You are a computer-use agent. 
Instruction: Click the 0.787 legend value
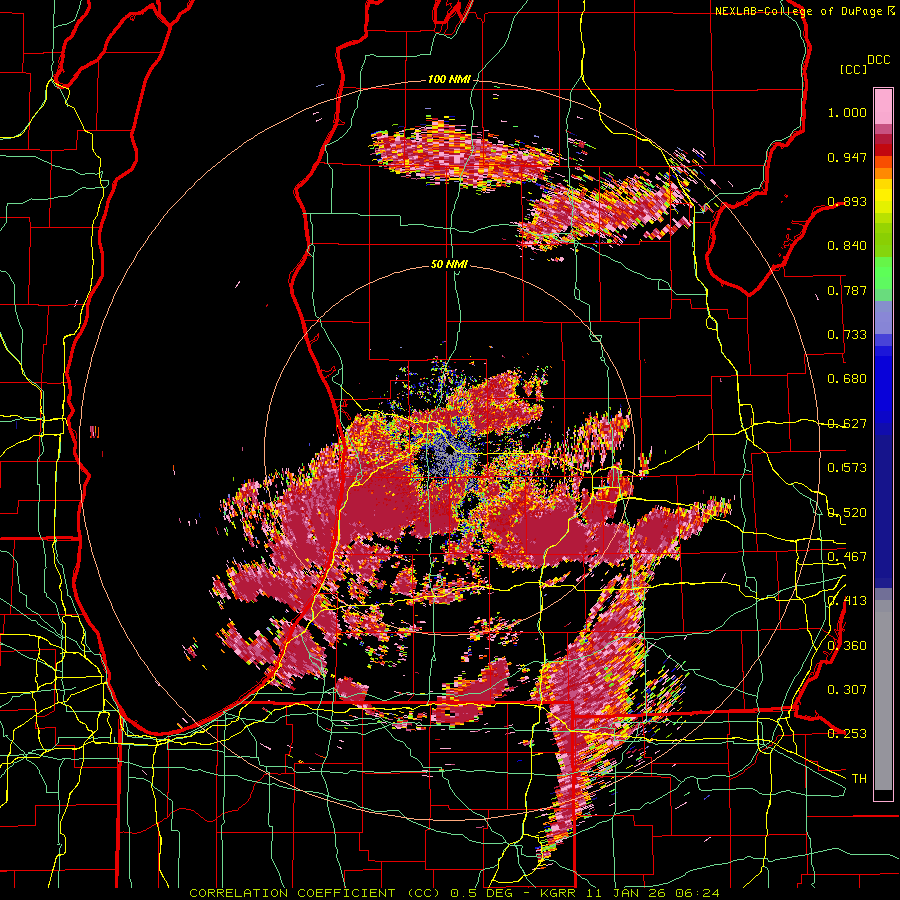847,290
